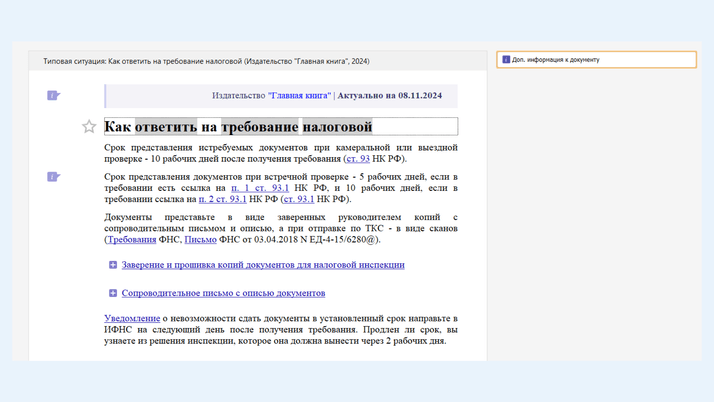Viewport: 714px width, 402px height.
Task: Open the п. 2 ст. 93.1 link
Action: 223,199
